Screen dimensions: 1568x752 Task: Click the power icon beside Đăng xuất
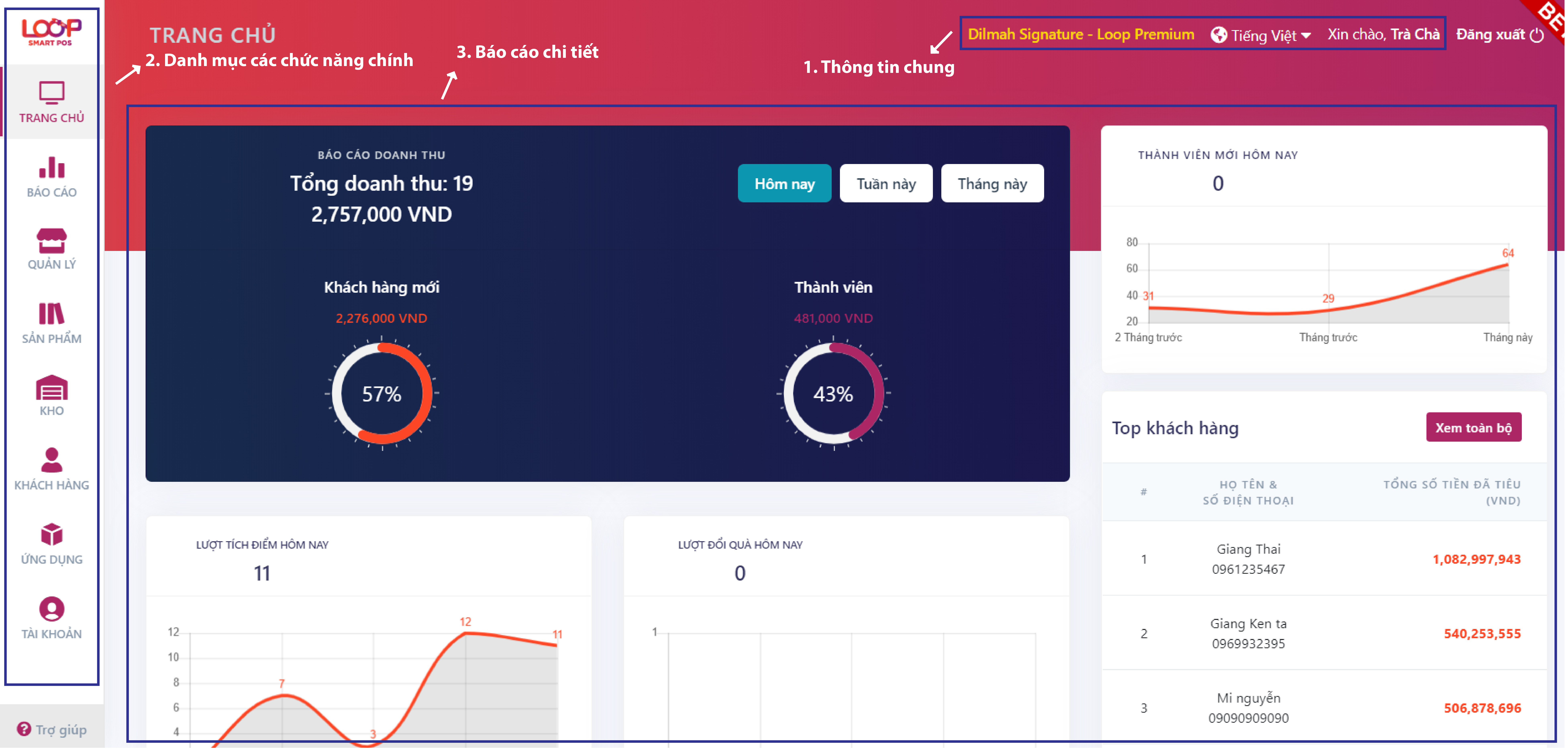pyautogui.click(x=1537, y=35)
